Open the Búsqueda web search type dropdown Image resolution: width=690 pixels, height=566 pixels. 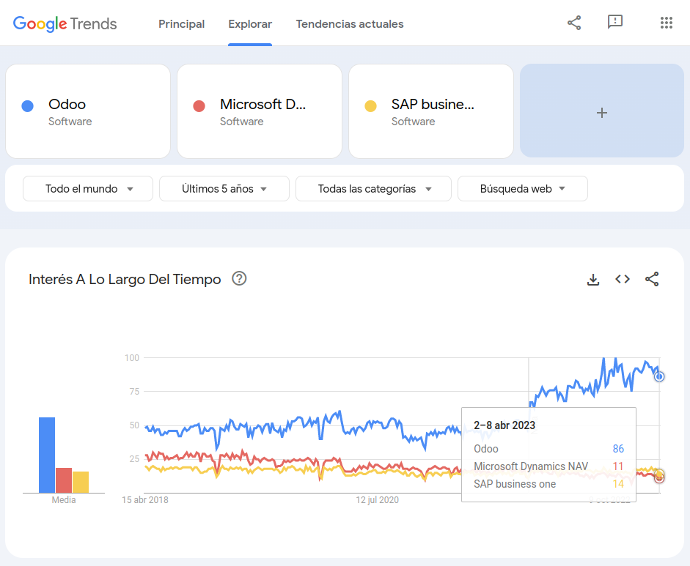522,189
